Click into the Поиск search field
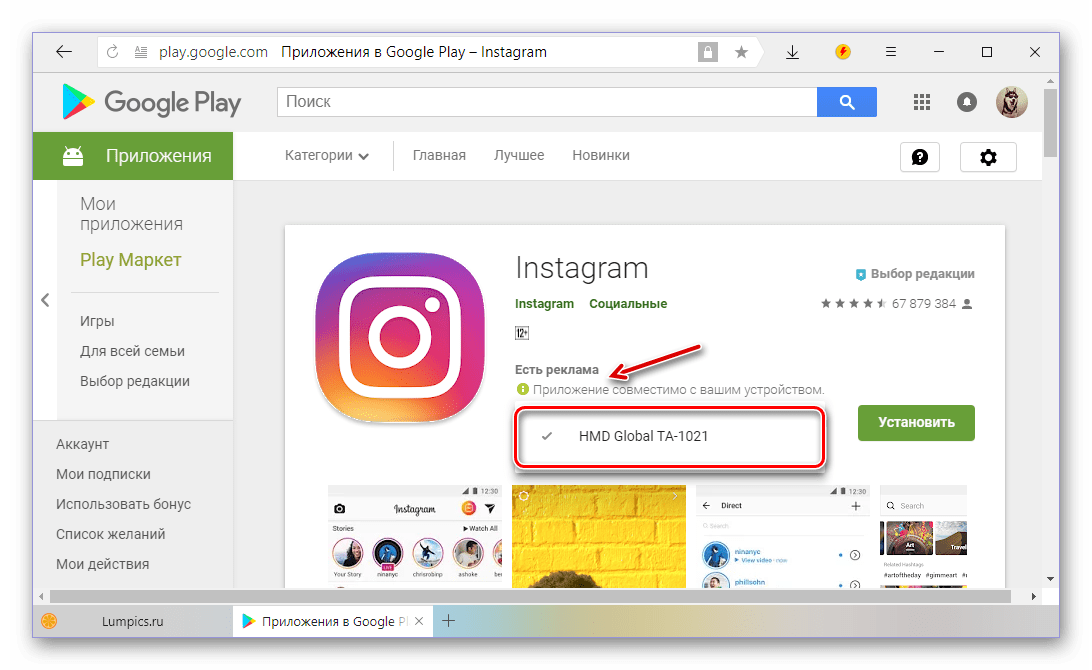This screenshot has height=670, width=1092. click(547, 102)
